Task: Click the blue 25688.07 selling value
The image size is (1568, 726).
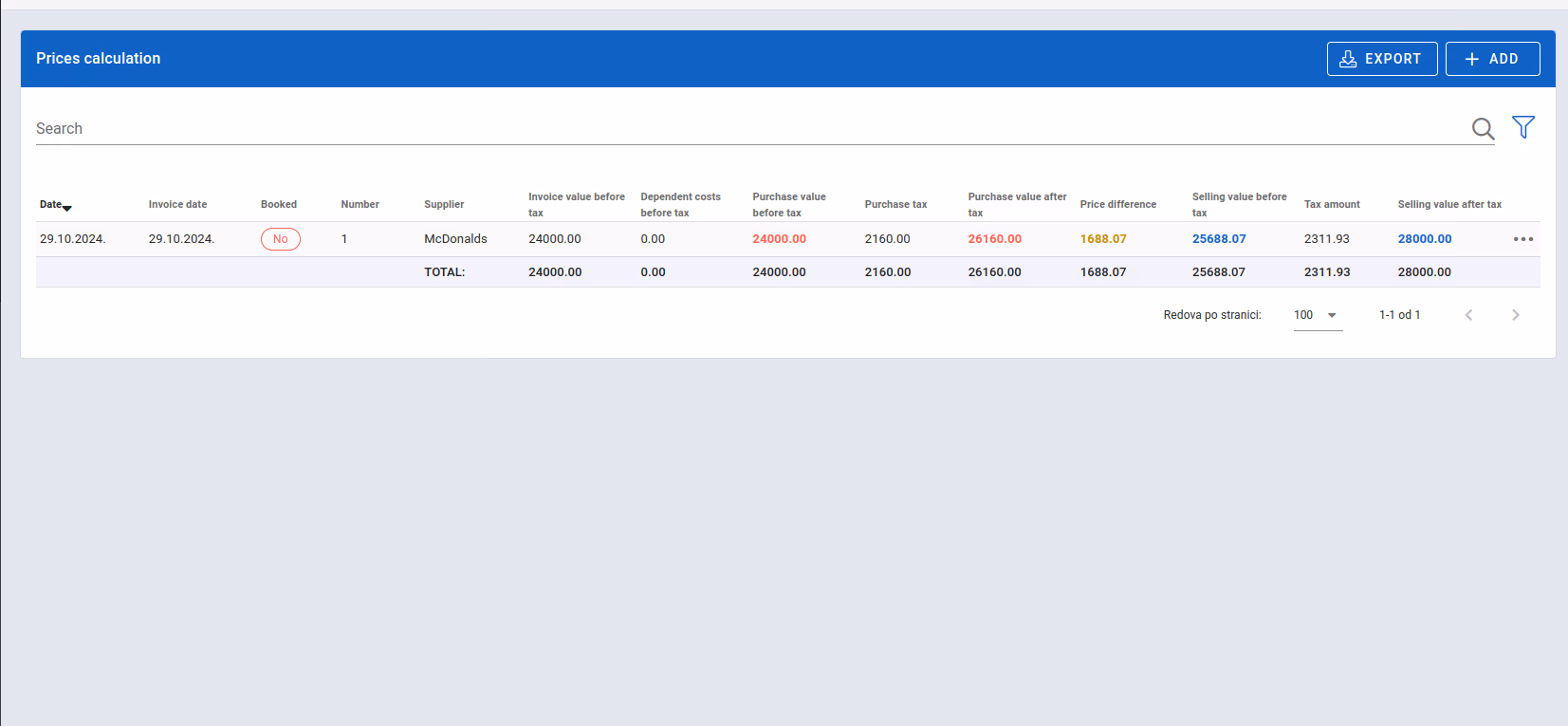Action: coord(1219,239)
